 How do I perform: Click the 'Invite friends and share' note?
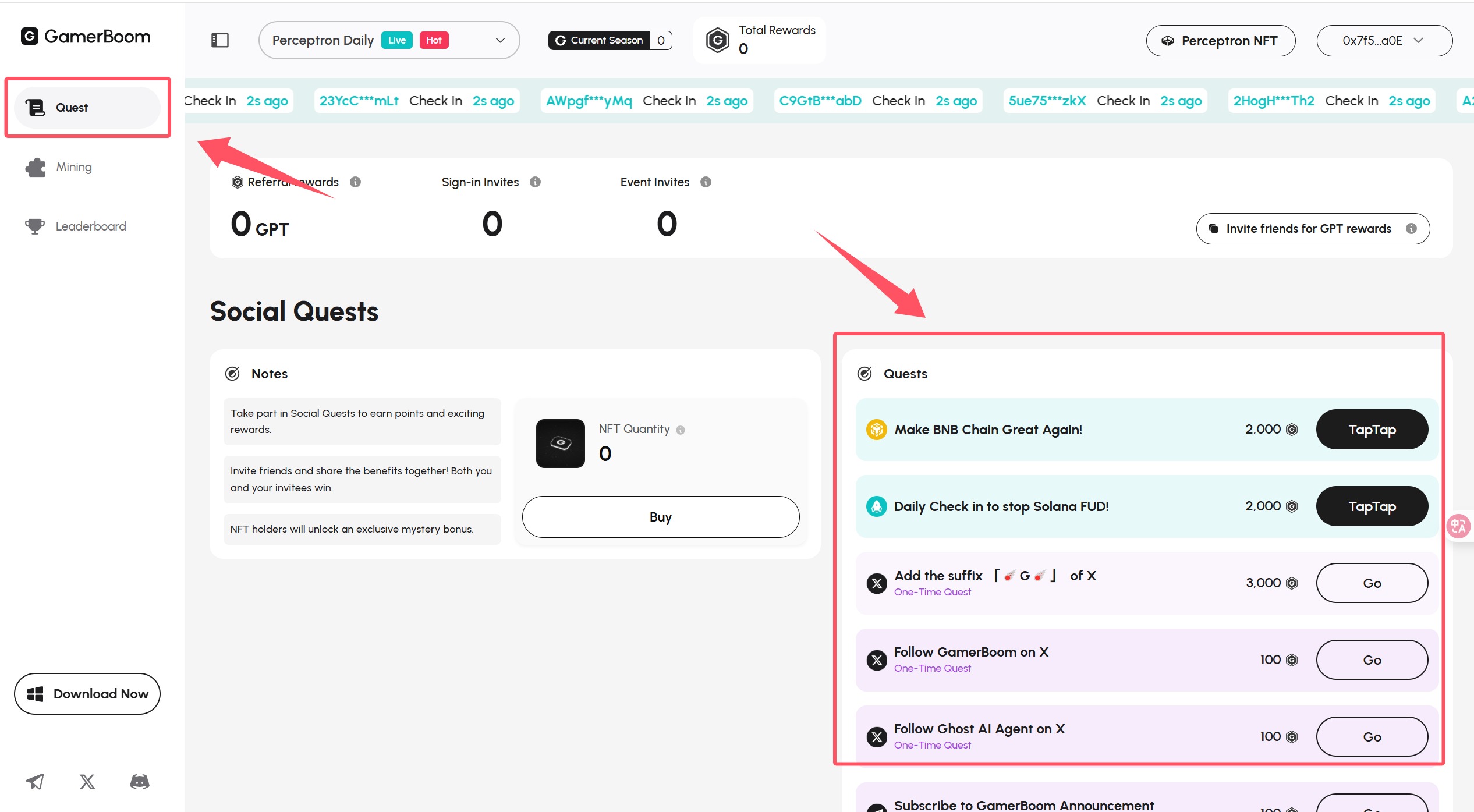click(362, 479)
